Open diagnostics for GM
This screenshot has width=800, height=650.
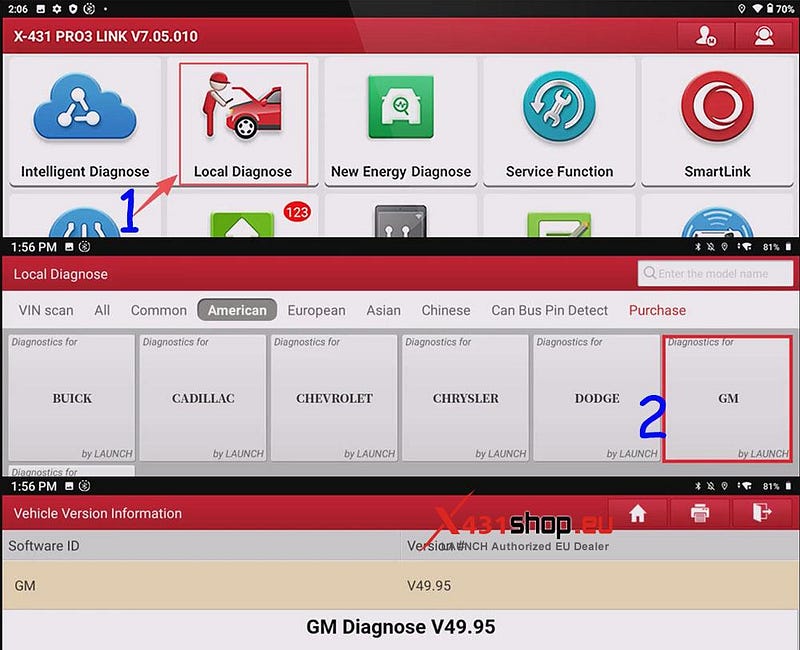coord(728,398)
